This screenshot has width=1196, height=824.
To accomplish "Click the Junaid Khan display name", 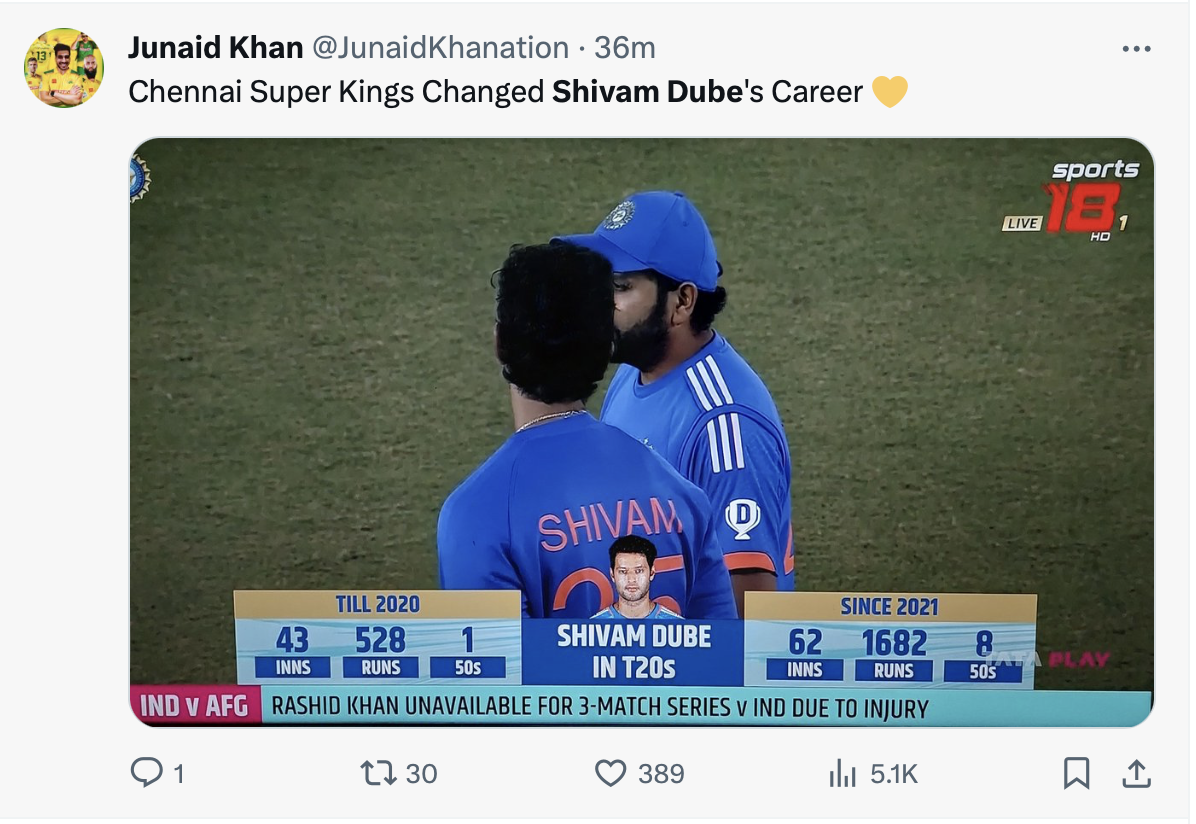I will [x=216, y=47].
